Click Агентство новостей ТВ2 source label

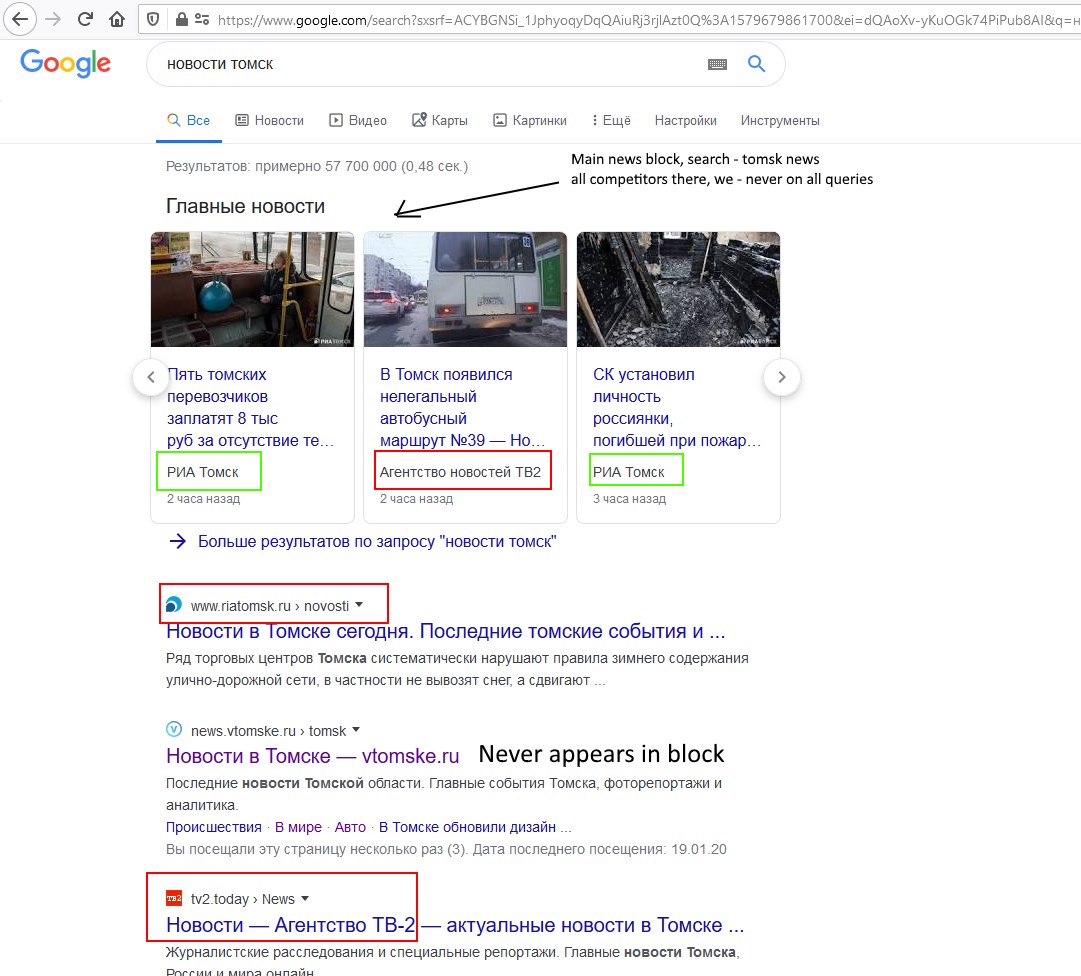[x=460, y=472]
